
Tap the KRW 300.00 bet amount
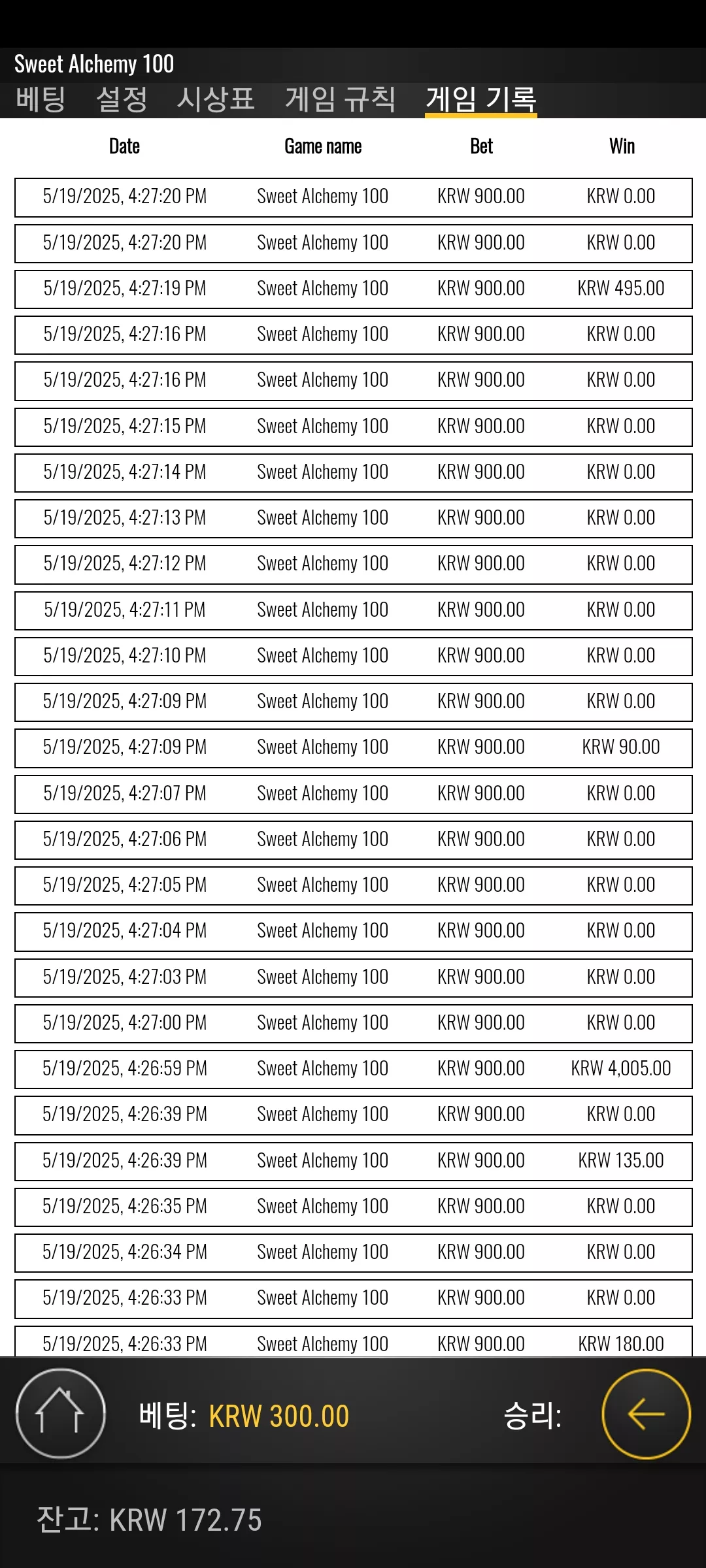tap(278, 1416)
